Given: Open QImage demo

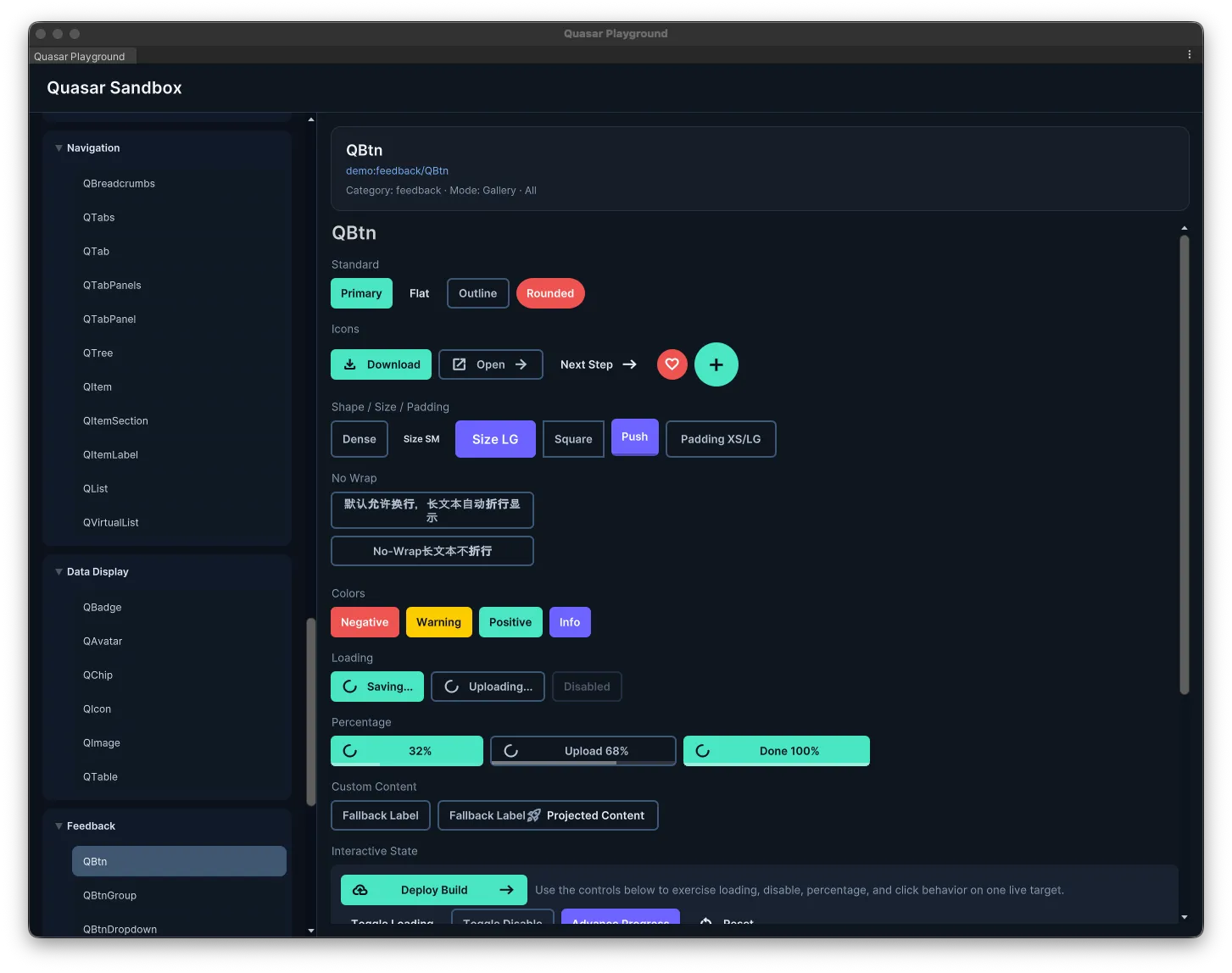Looking at the screenshot, I should pyautogui.click(x=179, y=742).
